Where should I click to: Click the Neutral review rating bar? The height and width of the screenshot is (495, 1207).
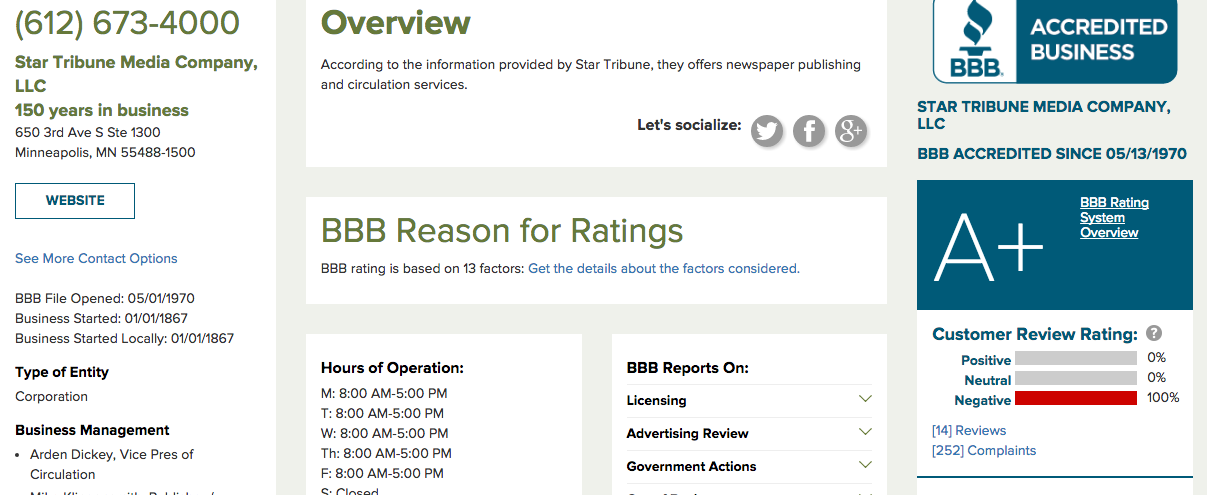click(x=1076, y=378)
